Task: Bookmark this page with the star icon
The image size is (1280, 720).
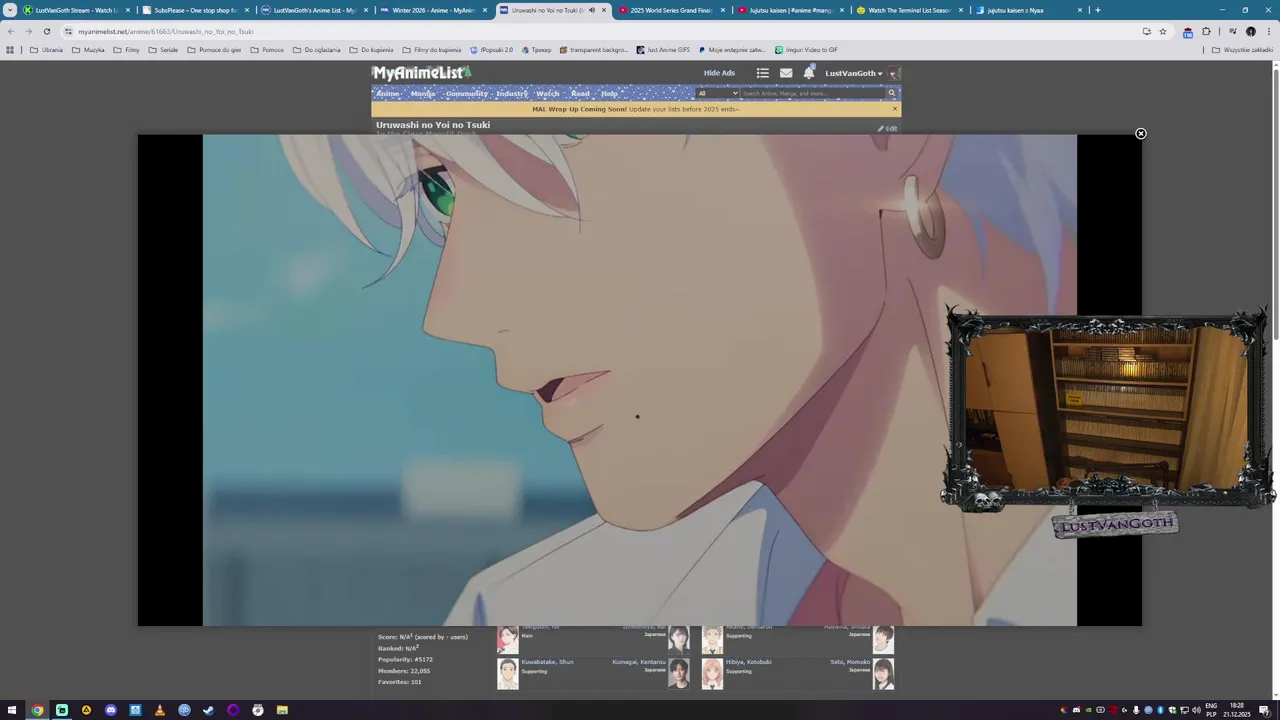Action: [1162, 31]
